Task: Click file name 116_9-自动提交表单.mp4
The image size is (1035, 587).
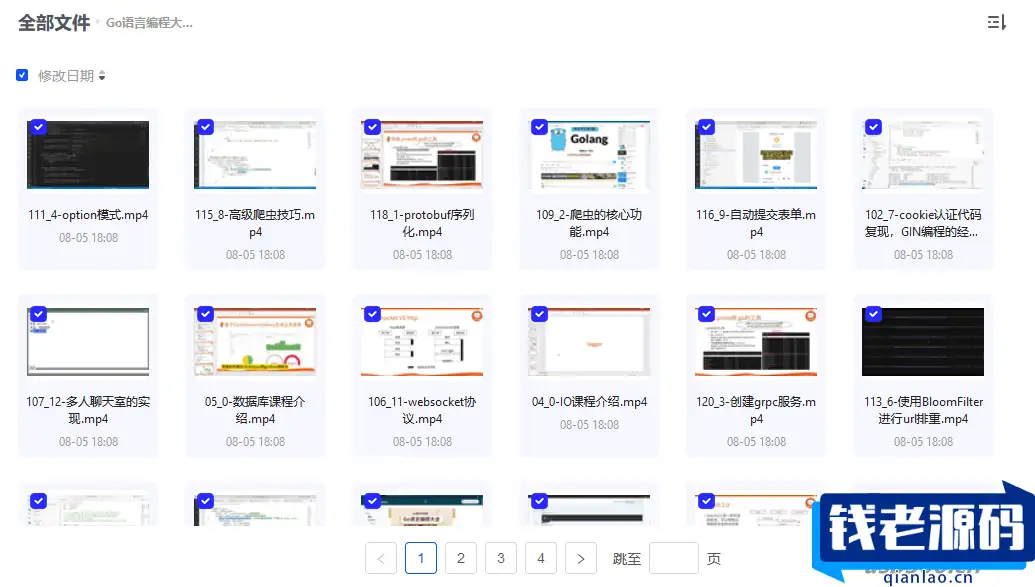Action: pyautogui.click(x=756, y=223)
